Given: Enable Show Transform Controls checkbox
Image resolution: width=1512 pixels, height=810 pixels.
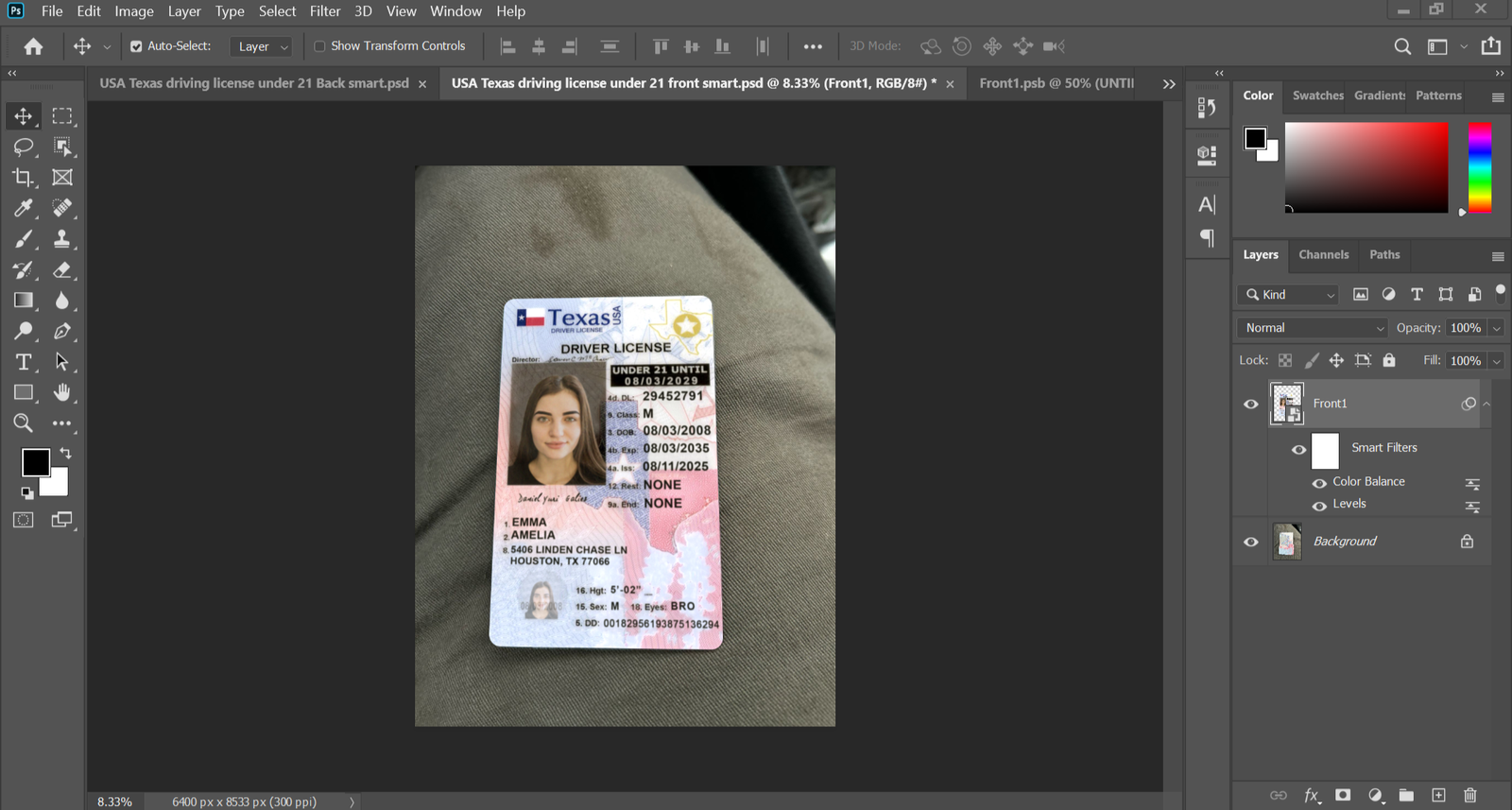Looking at the screenshot, I should click(319, 46).
